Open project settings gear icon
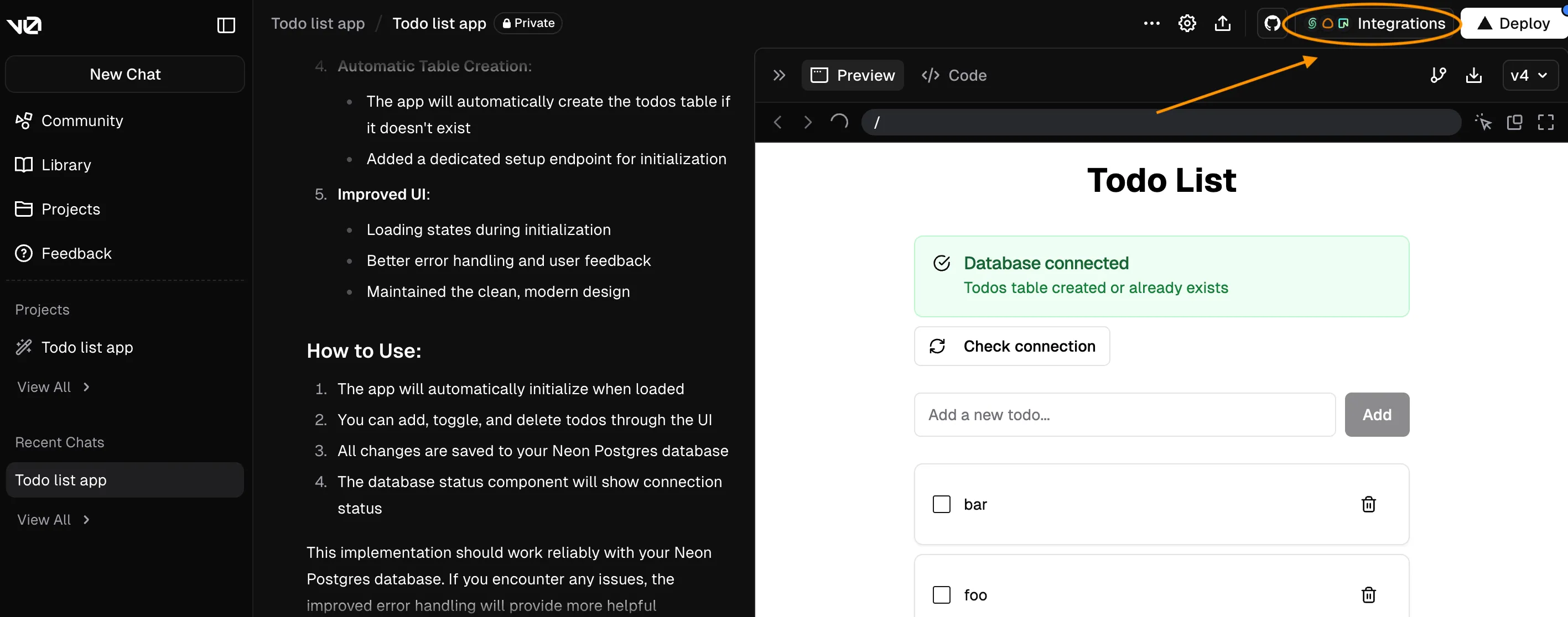 [x=1186, y=23]
